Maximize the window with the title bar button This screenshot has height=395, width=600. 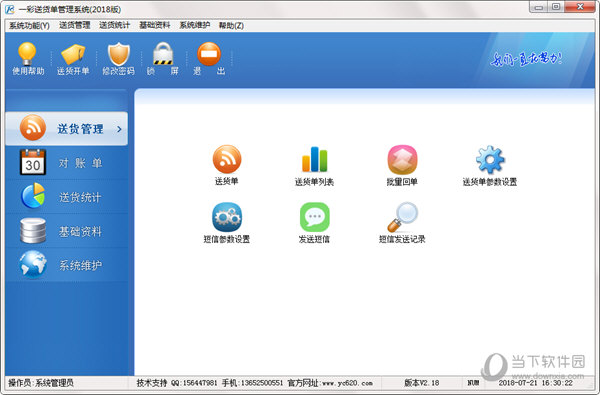[556, 7]
